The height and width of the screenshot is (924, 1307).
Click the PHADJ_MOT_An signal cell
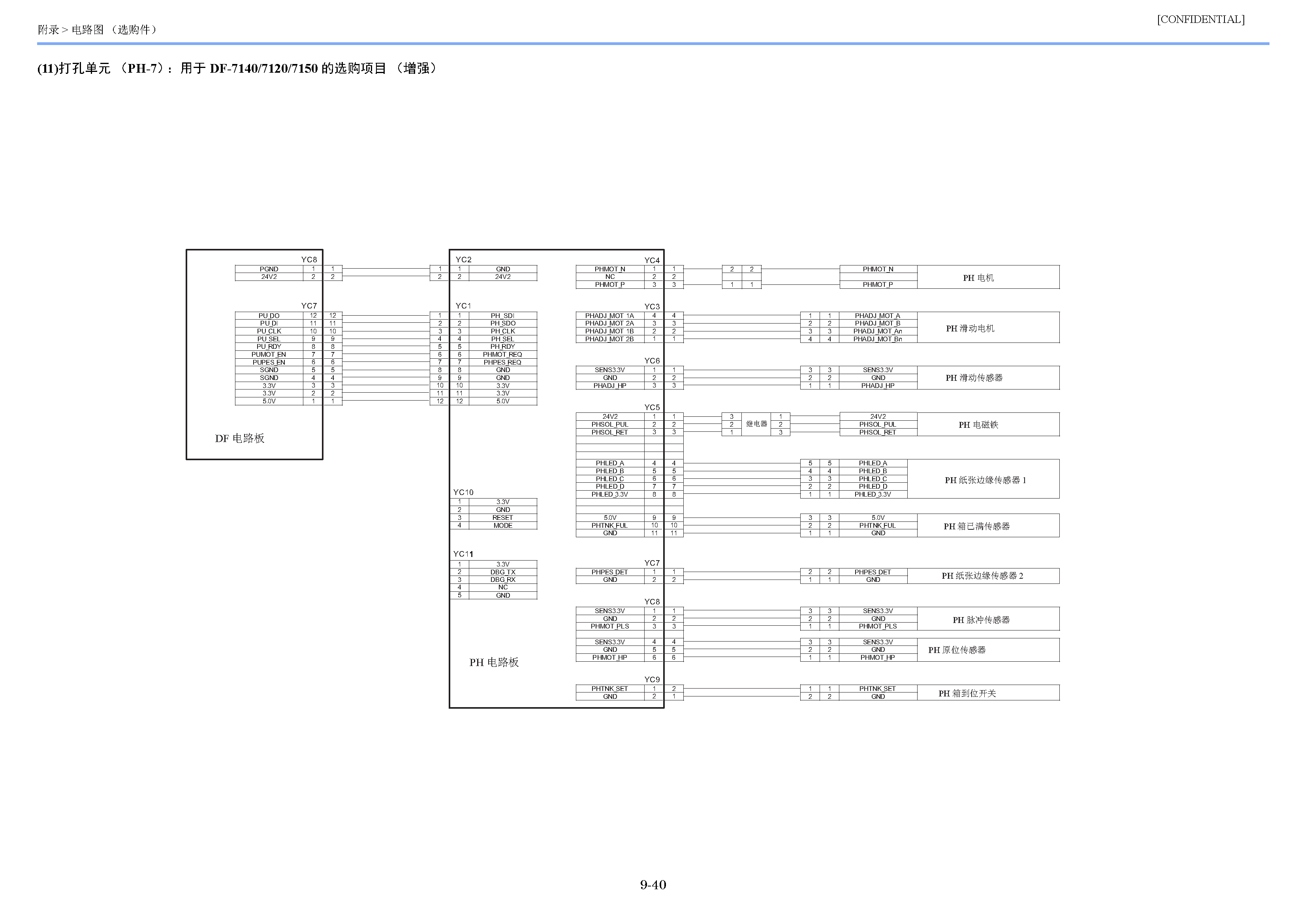pos(878,331)
